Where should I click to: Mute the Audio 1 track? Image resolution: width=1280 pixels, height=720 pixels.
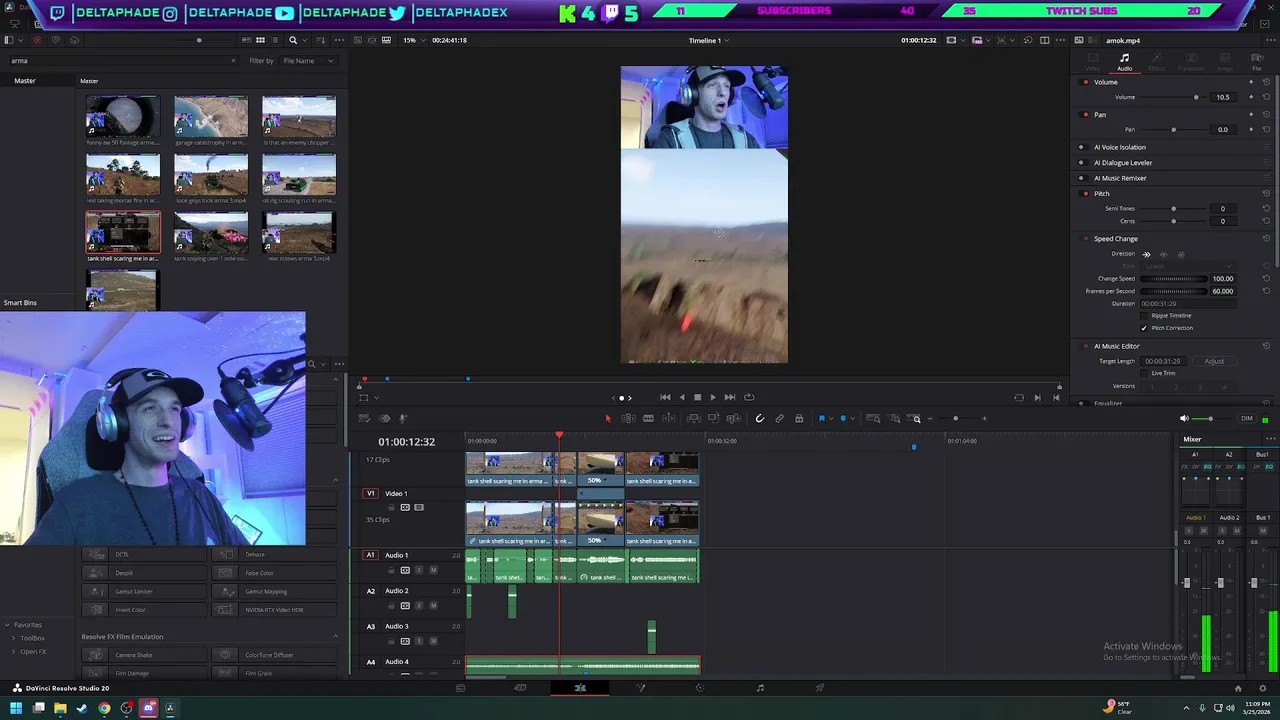tap(433, 570)
